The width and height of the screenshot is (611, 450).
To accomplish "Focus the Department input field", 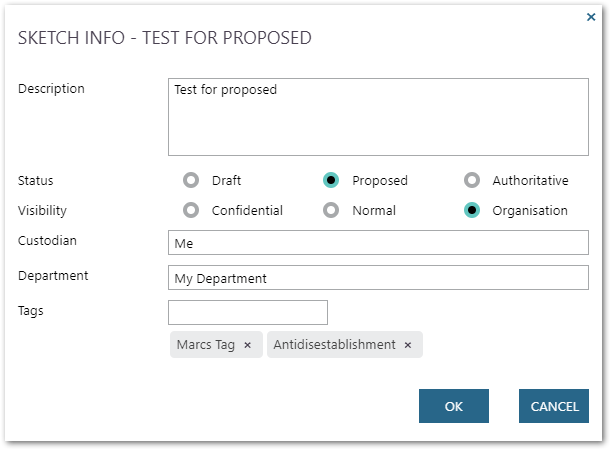I will pyautogui.click(x=378, y=277).
